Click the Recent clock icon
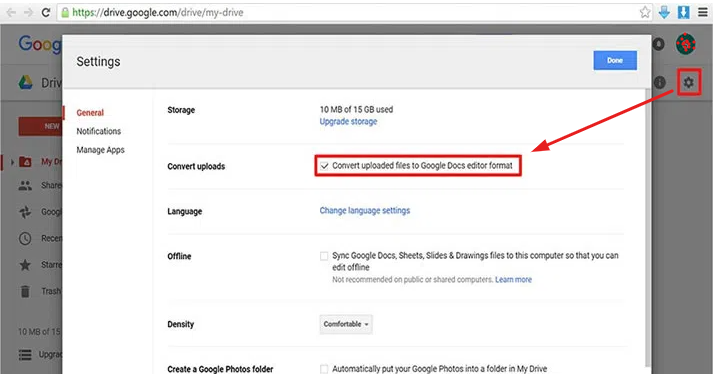 (25, 238)
